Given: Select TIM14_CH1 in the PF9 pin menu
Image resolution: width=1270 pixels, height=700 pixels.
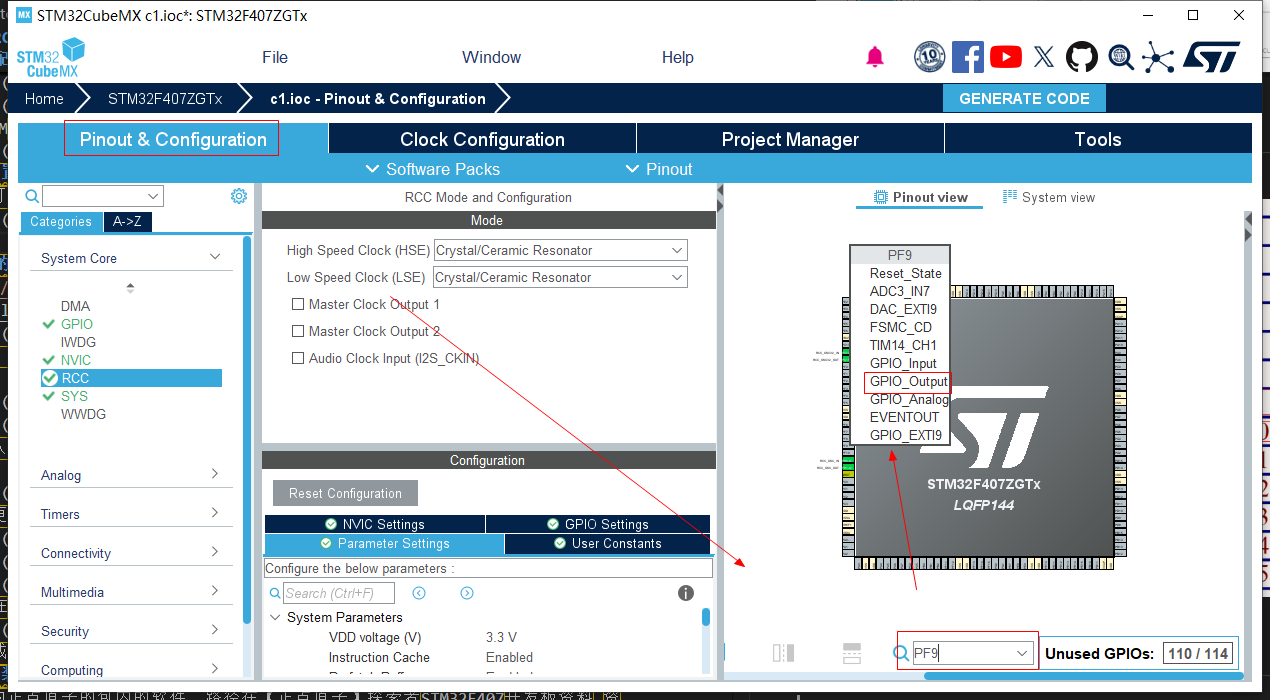Looking at the screenshot, I should click(x=903, y=345).
